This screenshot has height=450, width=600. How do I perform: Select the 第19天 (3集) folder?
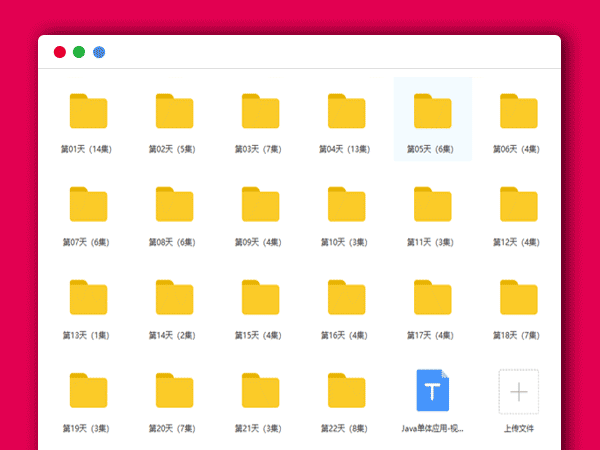tap(88, 390)
